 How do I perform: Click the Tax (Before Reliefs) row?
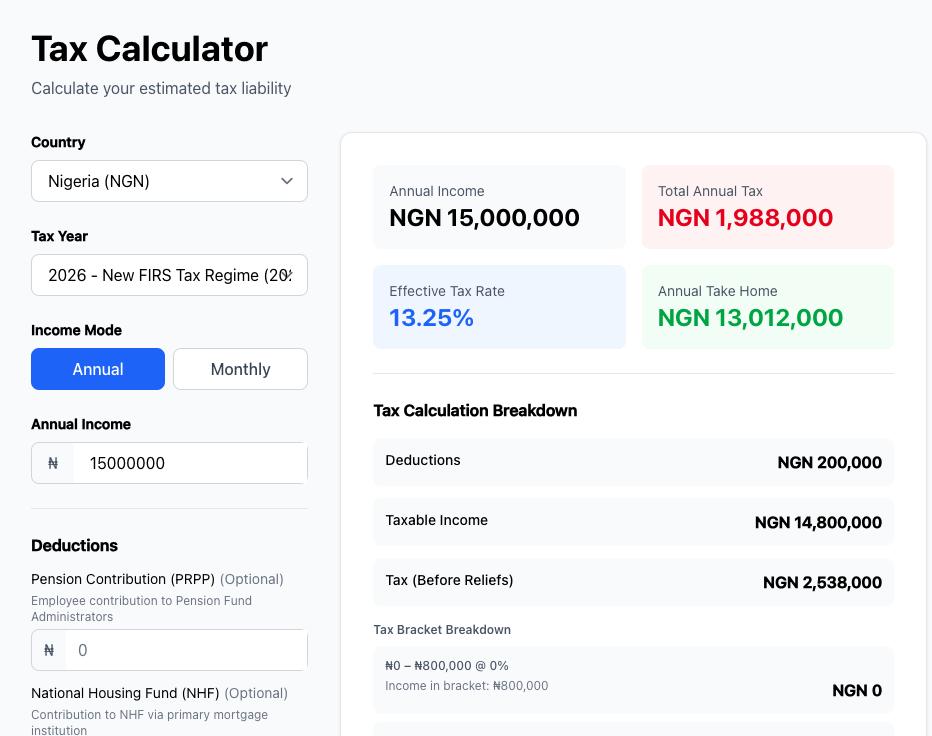coord(633,582)
